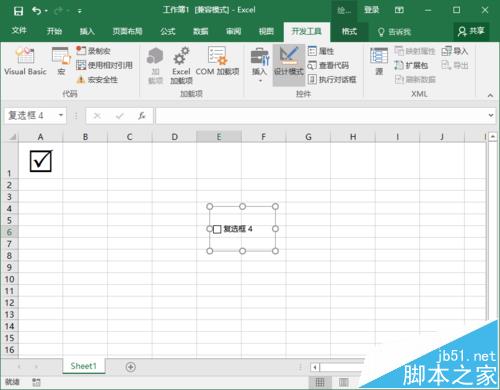Select row 6 header

9,232
